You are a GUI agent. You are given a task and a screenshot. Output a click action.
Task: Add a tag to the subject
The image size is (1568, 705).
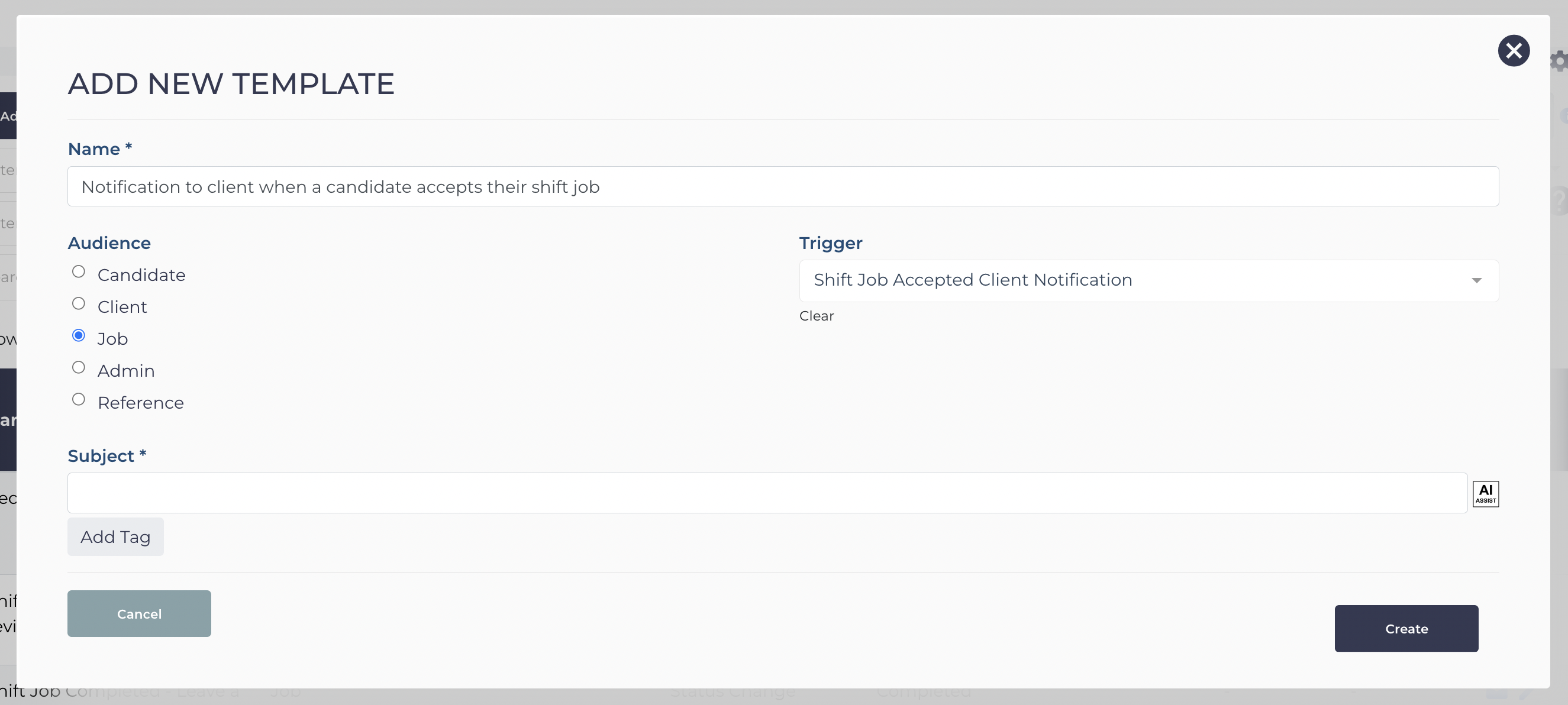click(115, 536)
